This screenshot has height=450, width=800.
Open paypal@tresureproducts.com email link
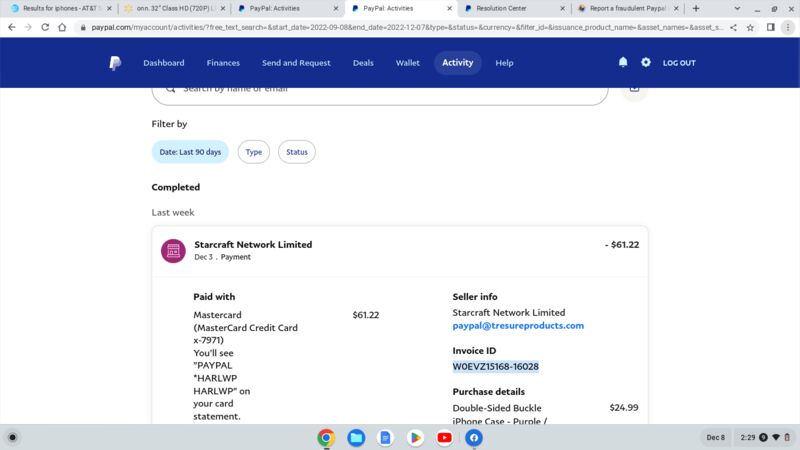518,326
